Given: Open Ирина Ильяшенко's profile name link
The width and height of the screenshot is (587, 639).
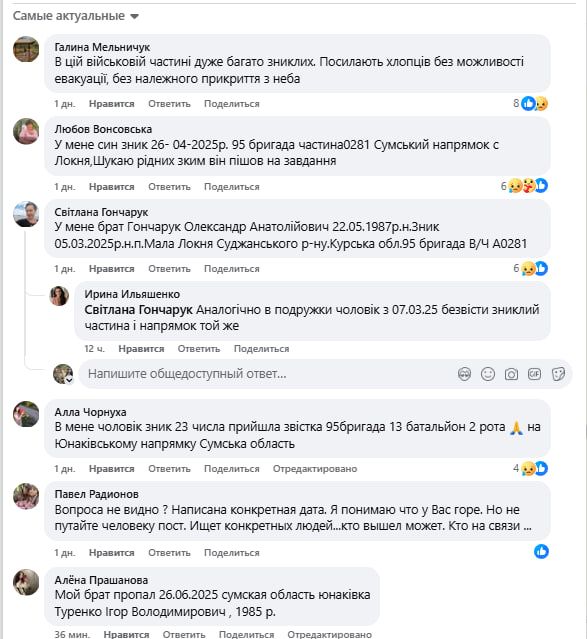Looking at the screenshot, I should tap(132, 294).
